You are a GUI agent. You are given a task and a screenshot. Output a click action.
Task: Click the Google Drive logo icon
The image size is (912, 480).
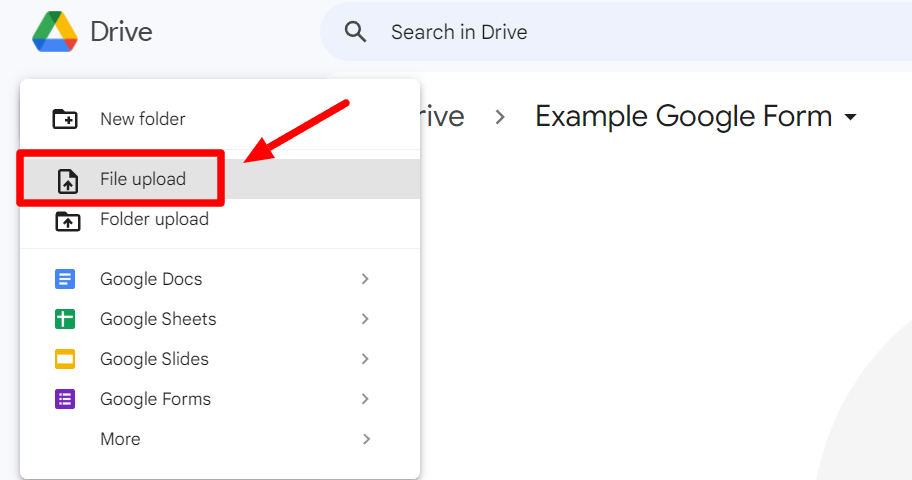tap(55, 31)
